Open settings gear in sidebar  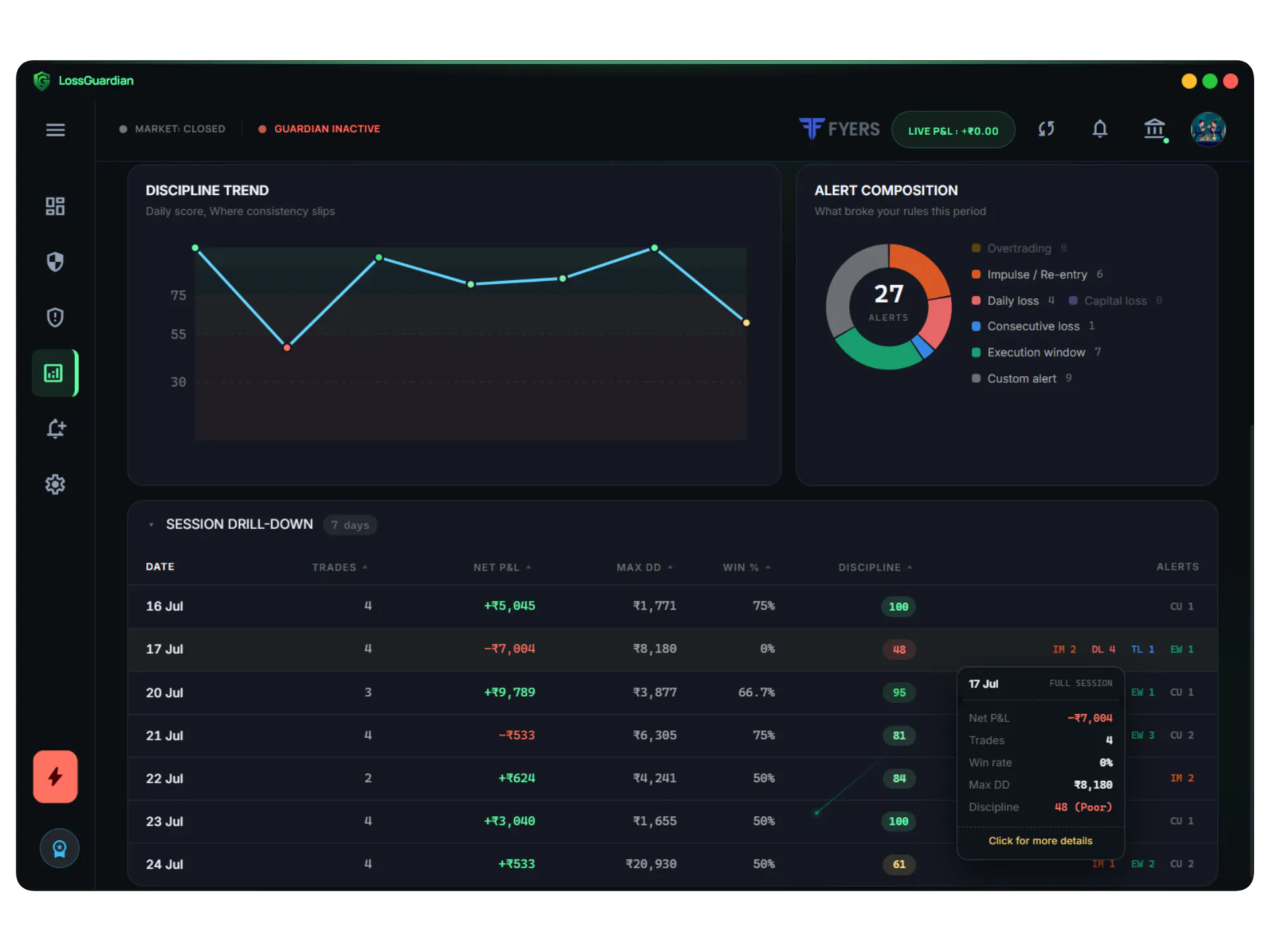tap(55, 484)
